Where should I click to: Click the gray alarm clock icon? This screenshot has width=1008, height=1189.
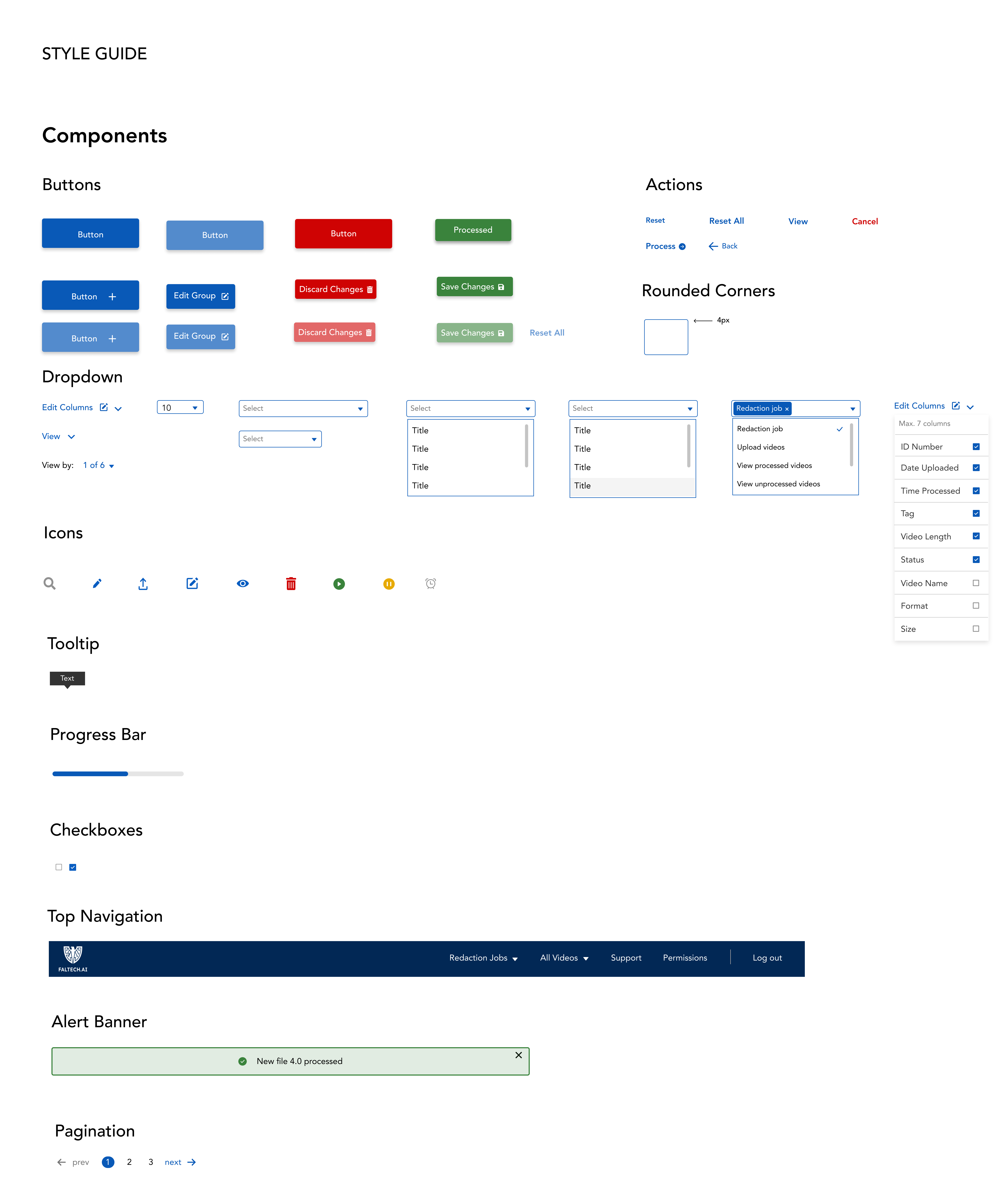coord(431,583)
